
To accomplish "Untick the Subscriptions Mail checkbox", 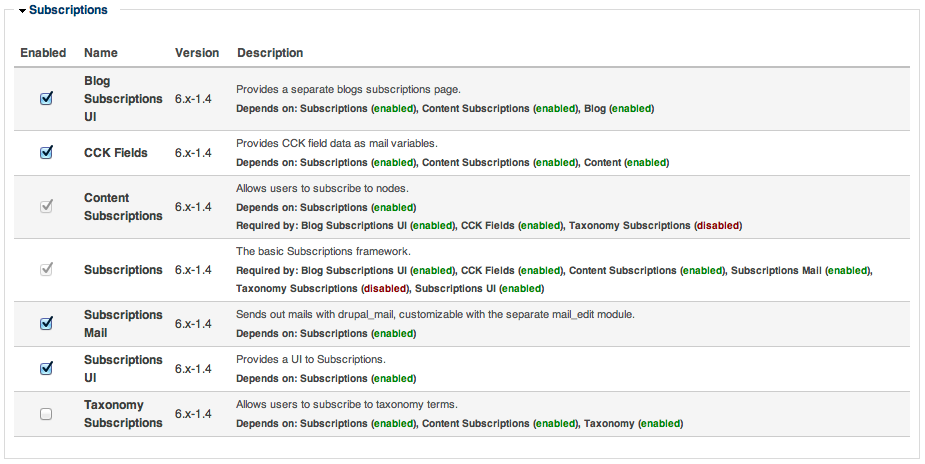I will tap(46, 323).
